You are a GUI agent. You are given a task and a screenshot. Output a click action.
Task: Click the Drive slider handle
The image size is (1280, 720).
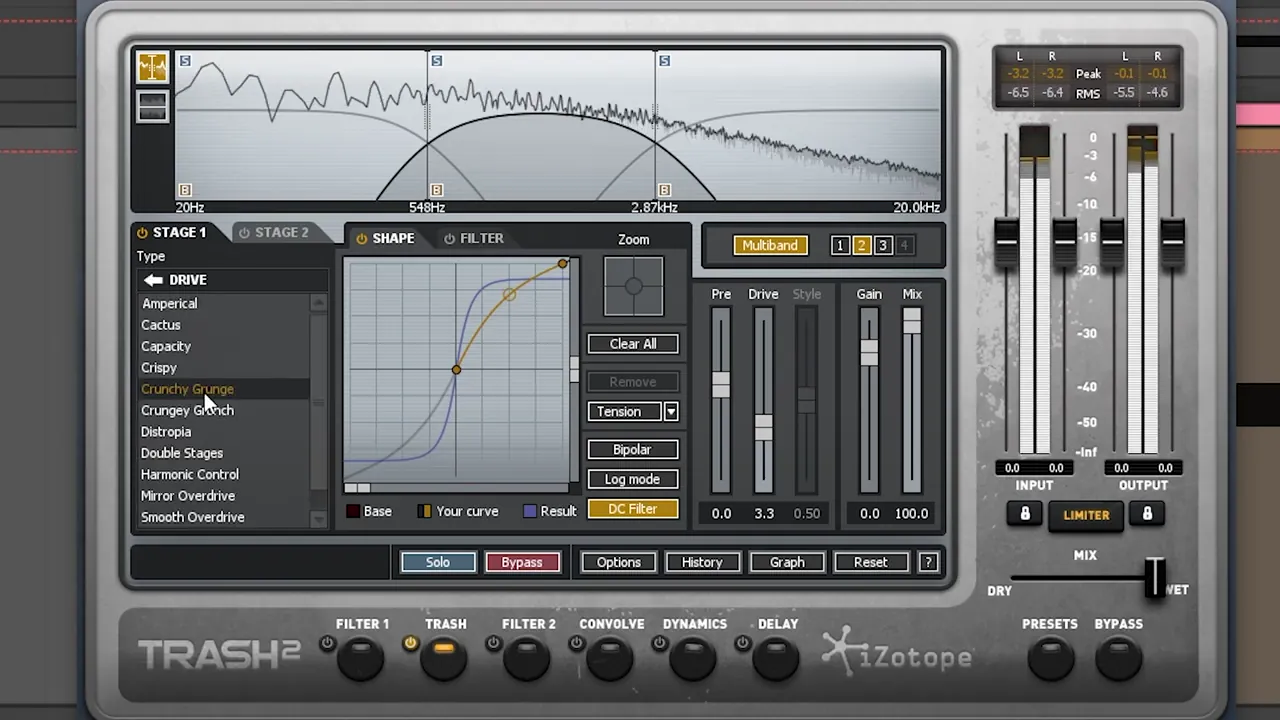tap(763, 427)
